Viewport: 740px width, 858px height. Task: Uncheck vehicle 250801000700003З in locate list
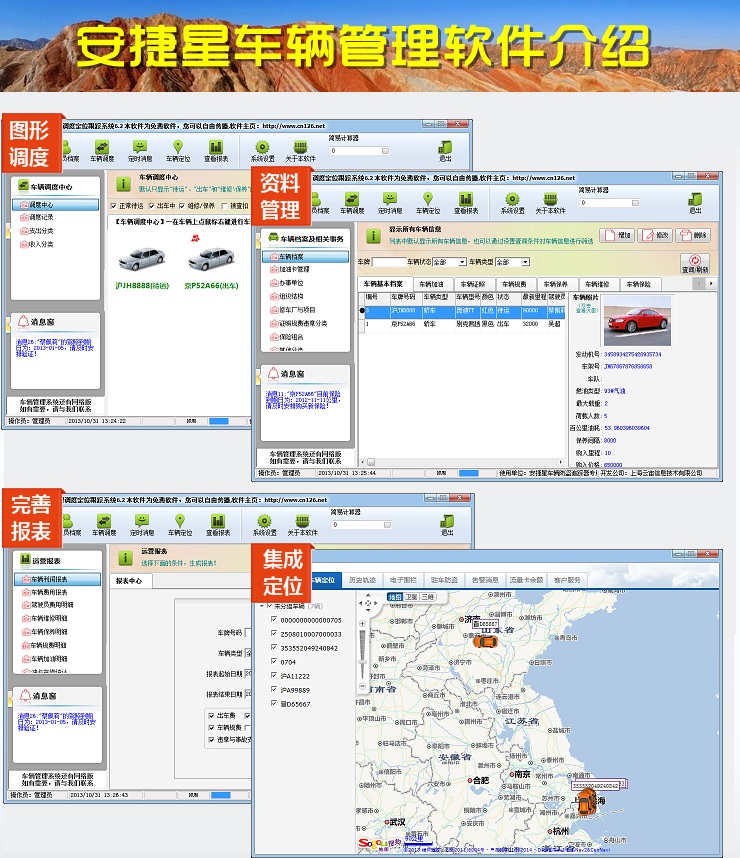pos(274,634)
